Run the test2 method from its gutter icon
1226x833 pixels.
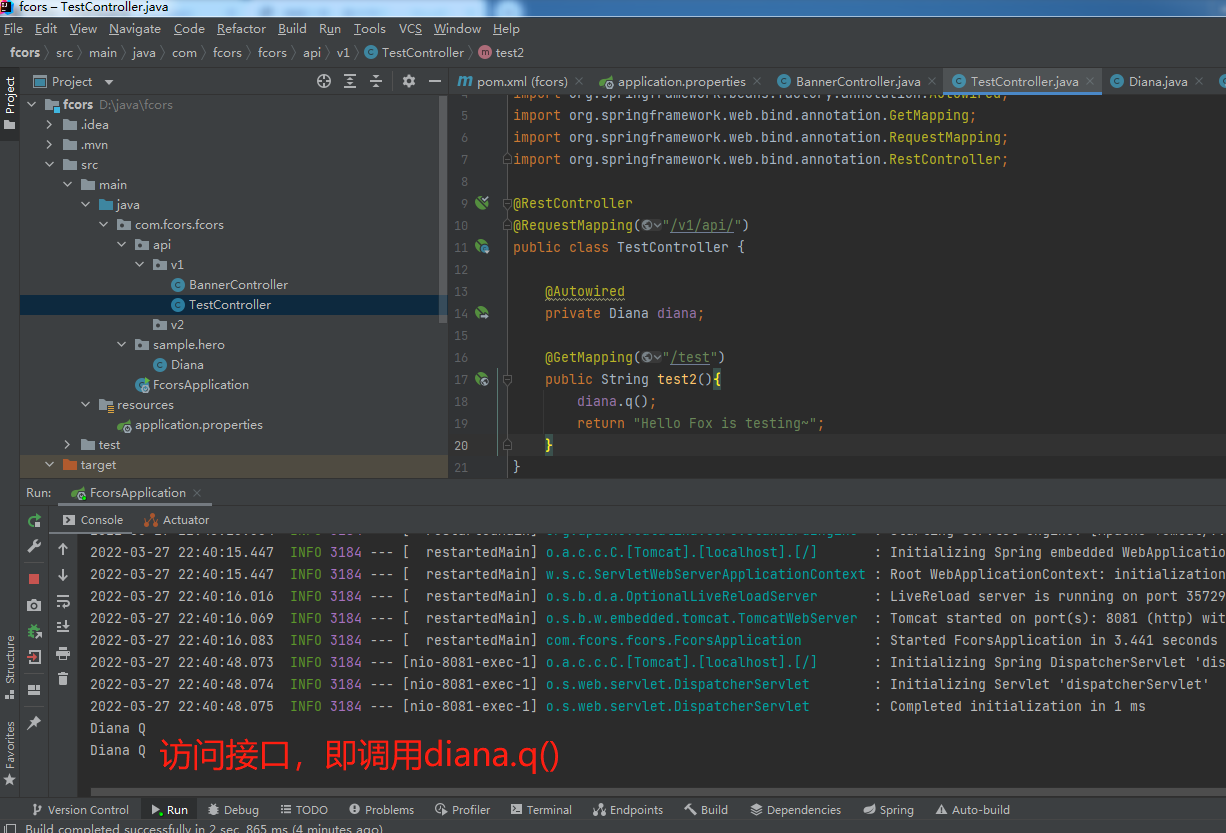[x=482, y=379]
